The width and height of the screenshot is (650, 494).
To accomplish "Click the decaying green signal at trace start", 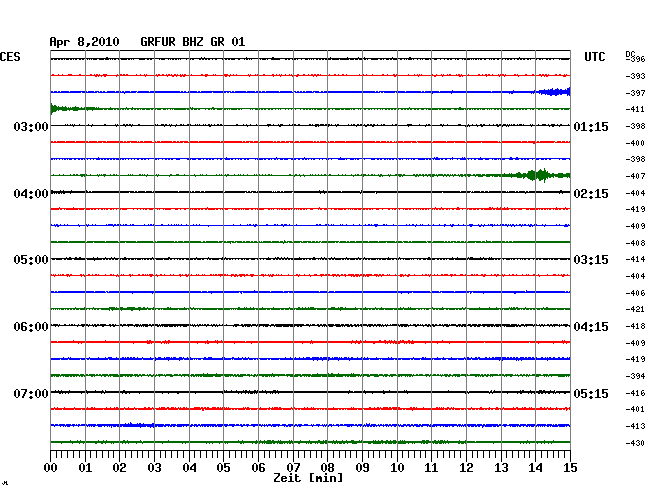I will coord(73,109).
